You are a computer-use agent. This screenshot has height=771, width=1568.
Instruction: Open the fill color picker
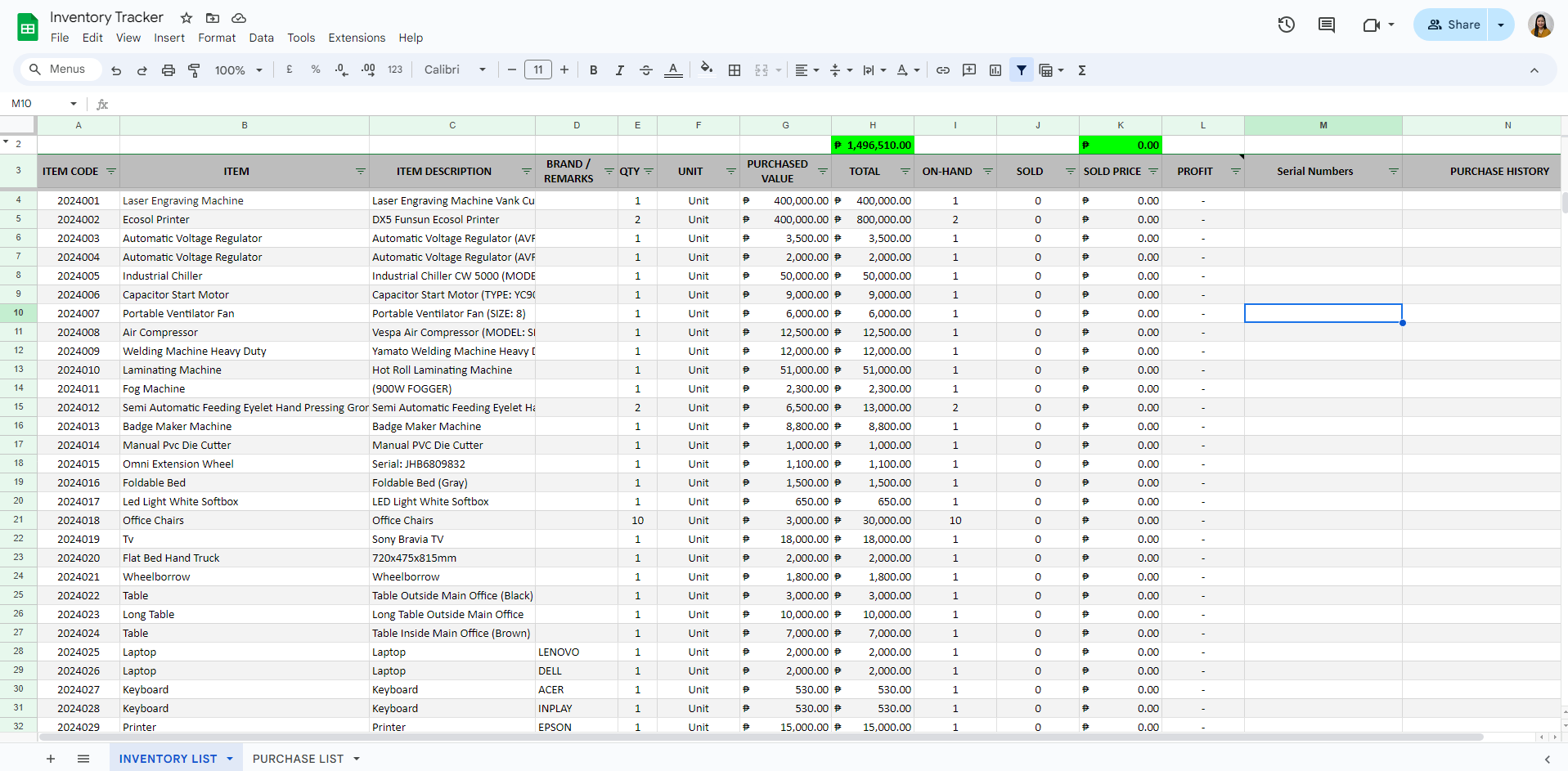pyautogui.click(x=706, y=70)
